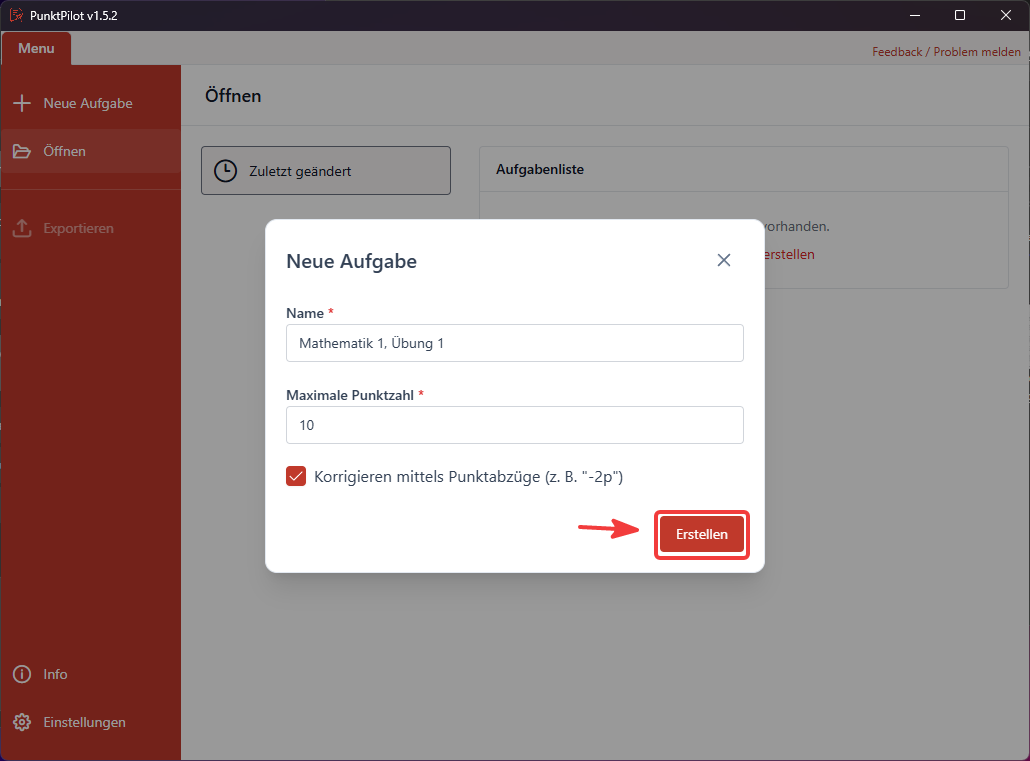This screenshot has height=761, width=1030.
Task: Click the PunktPilot app icon in the title bar
Action: [x=16, y=15]
